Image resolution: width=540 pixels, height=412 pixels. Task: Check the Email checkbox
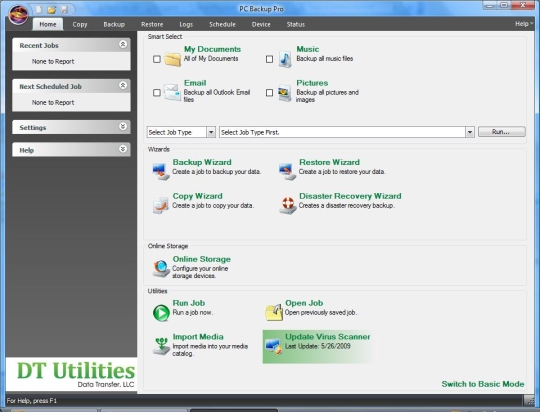coord(157,93)
